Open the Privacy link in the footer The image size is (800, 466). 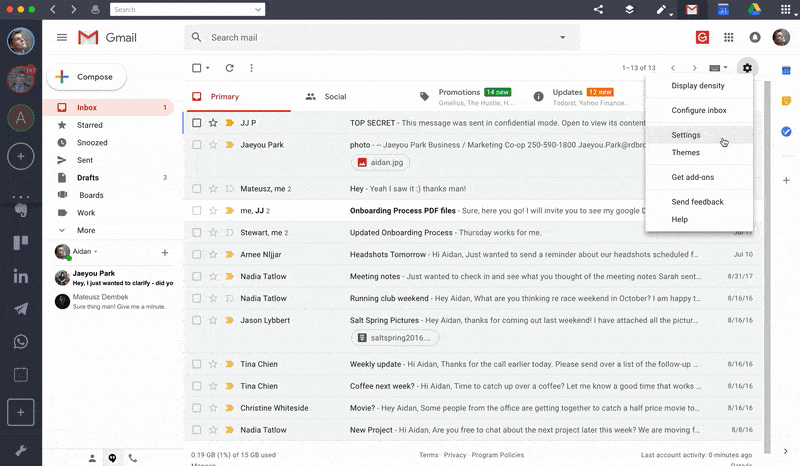(x=455, y=455)
